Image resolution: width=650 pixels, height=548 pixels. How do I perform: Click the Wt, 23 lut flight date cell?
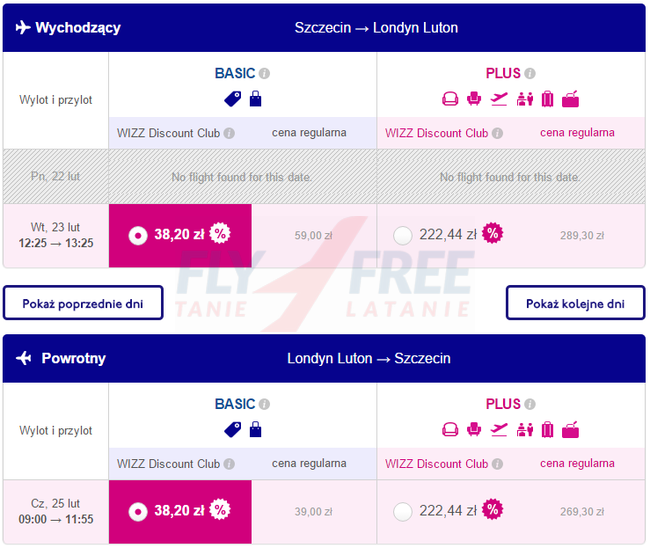pos(56,235)
